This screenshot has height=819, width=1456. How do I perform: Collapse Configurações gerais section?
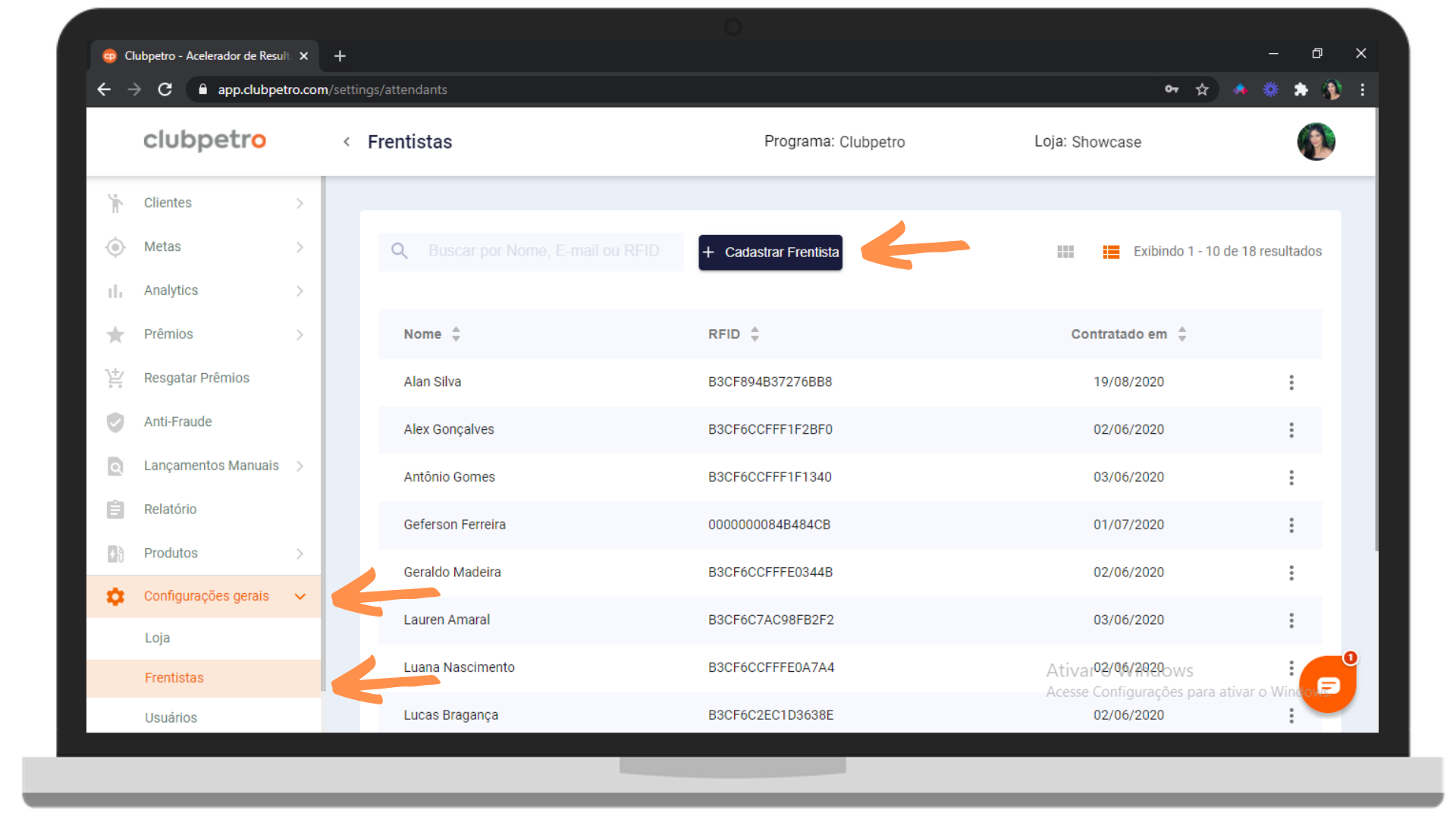click(x=300, y=597)
